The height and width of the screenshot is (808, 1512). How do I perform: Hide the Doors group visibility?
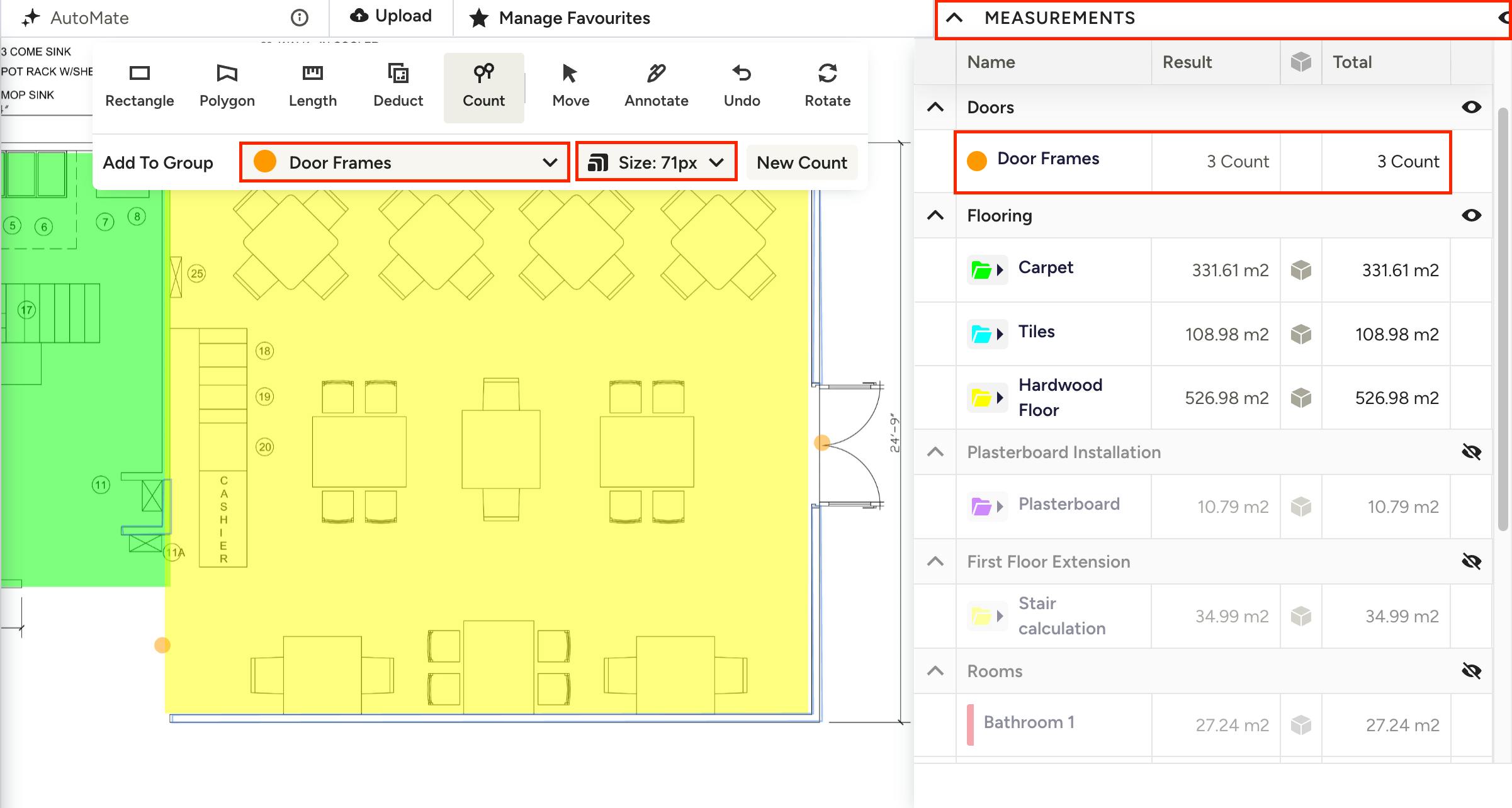click(1471, 107)
